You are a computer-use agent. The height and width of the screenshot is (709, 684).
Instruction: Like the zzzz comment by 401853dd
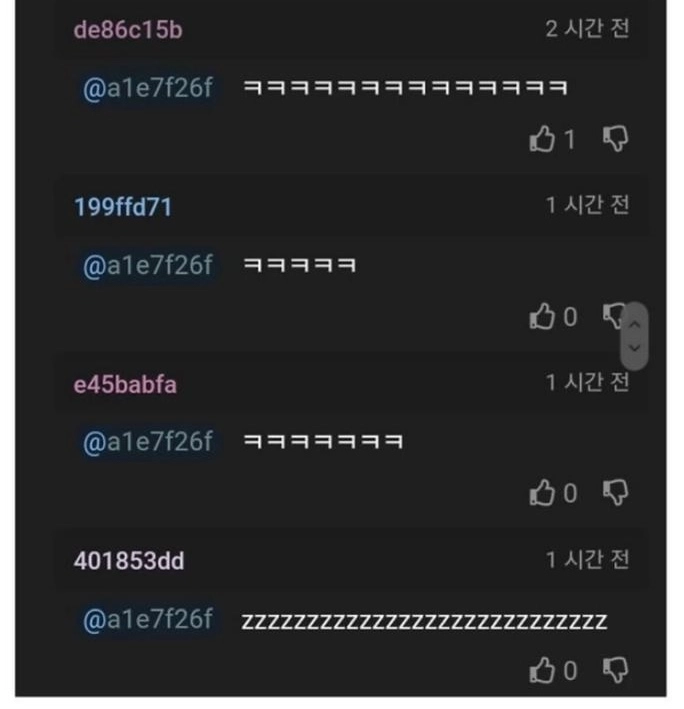click(x=542, y=670)
